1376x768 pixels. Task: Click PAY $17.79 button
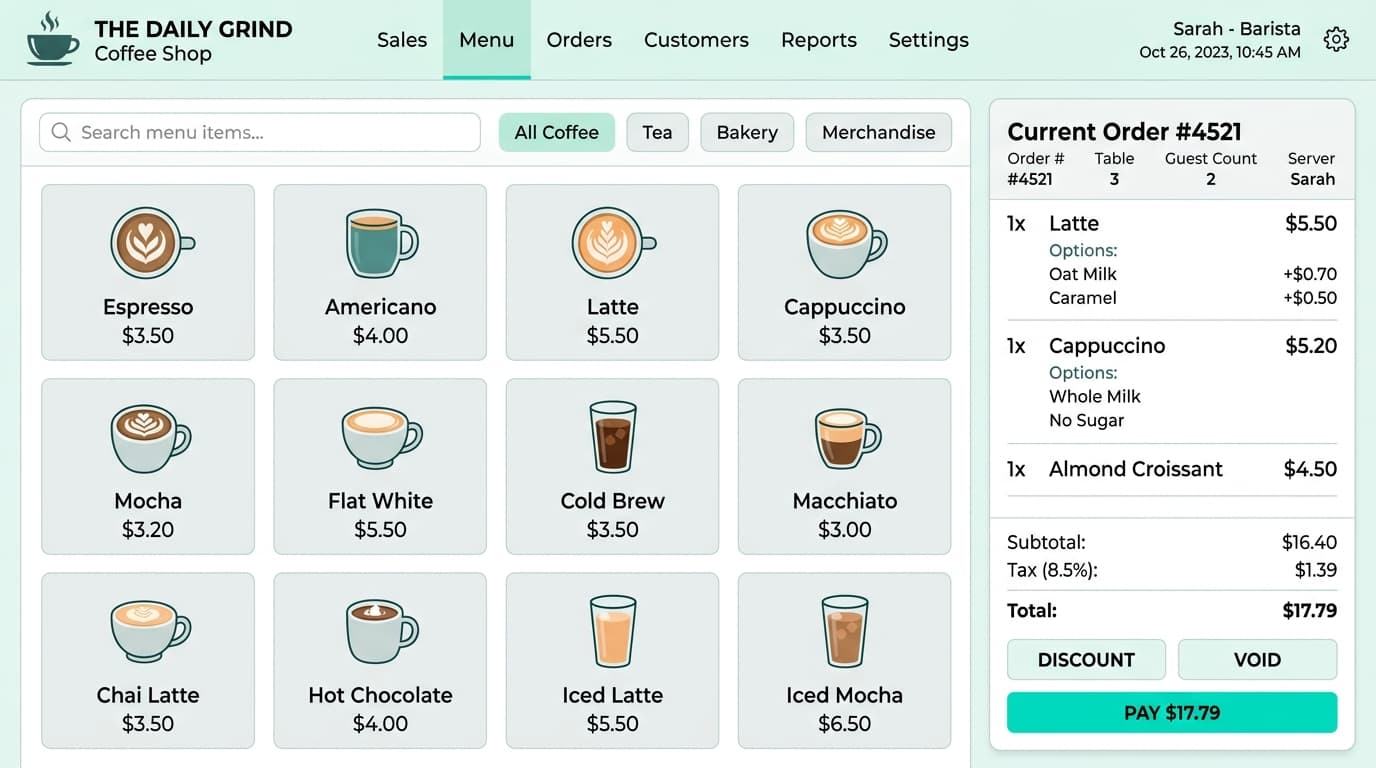pyautogui.click(x=1172, y=713)
